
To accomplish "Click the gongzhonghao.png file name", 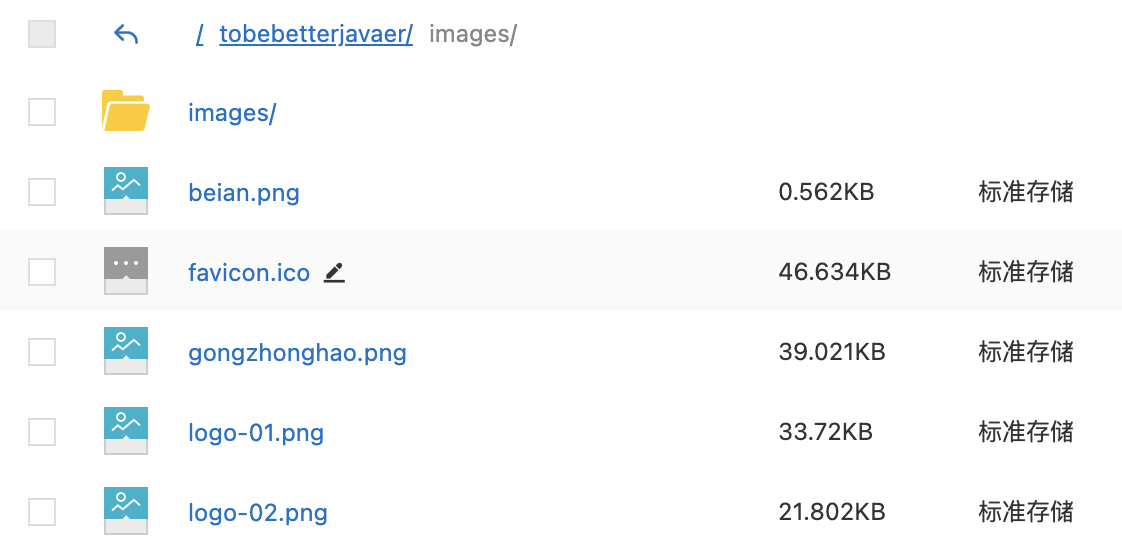I will click(x=297, y=353).
